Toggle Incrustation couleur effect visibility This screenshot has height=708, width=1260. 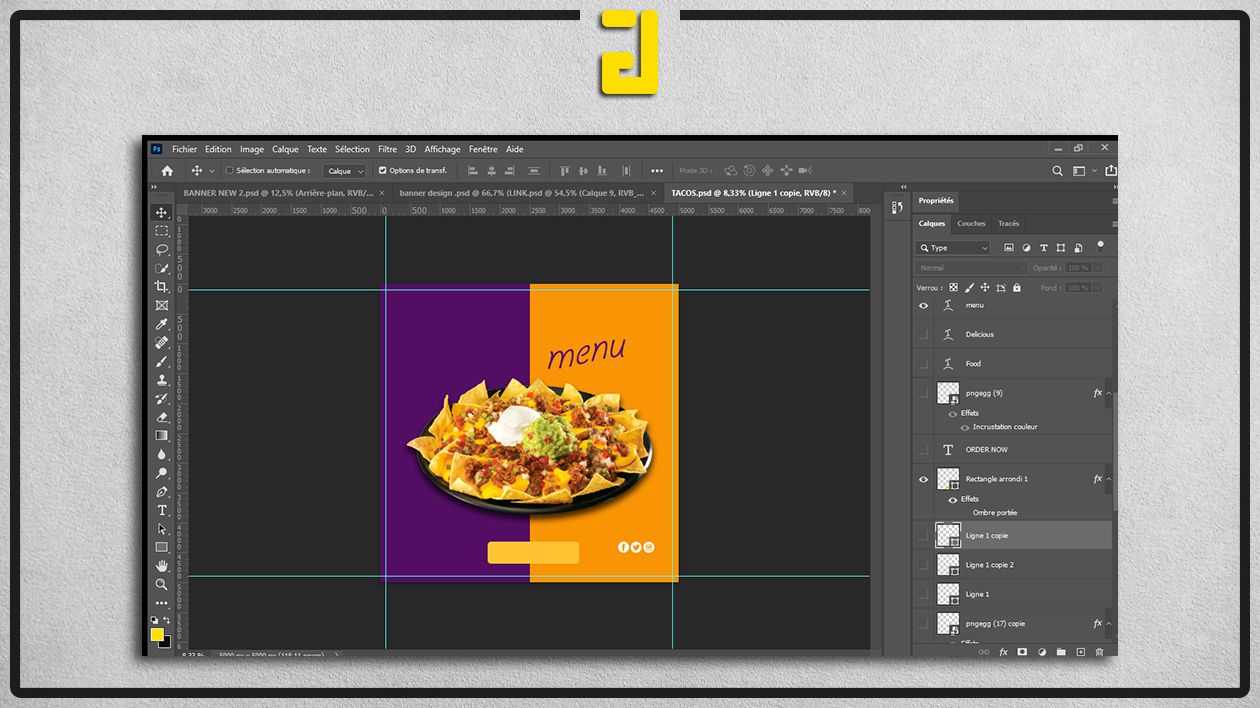tap(965, 427)
